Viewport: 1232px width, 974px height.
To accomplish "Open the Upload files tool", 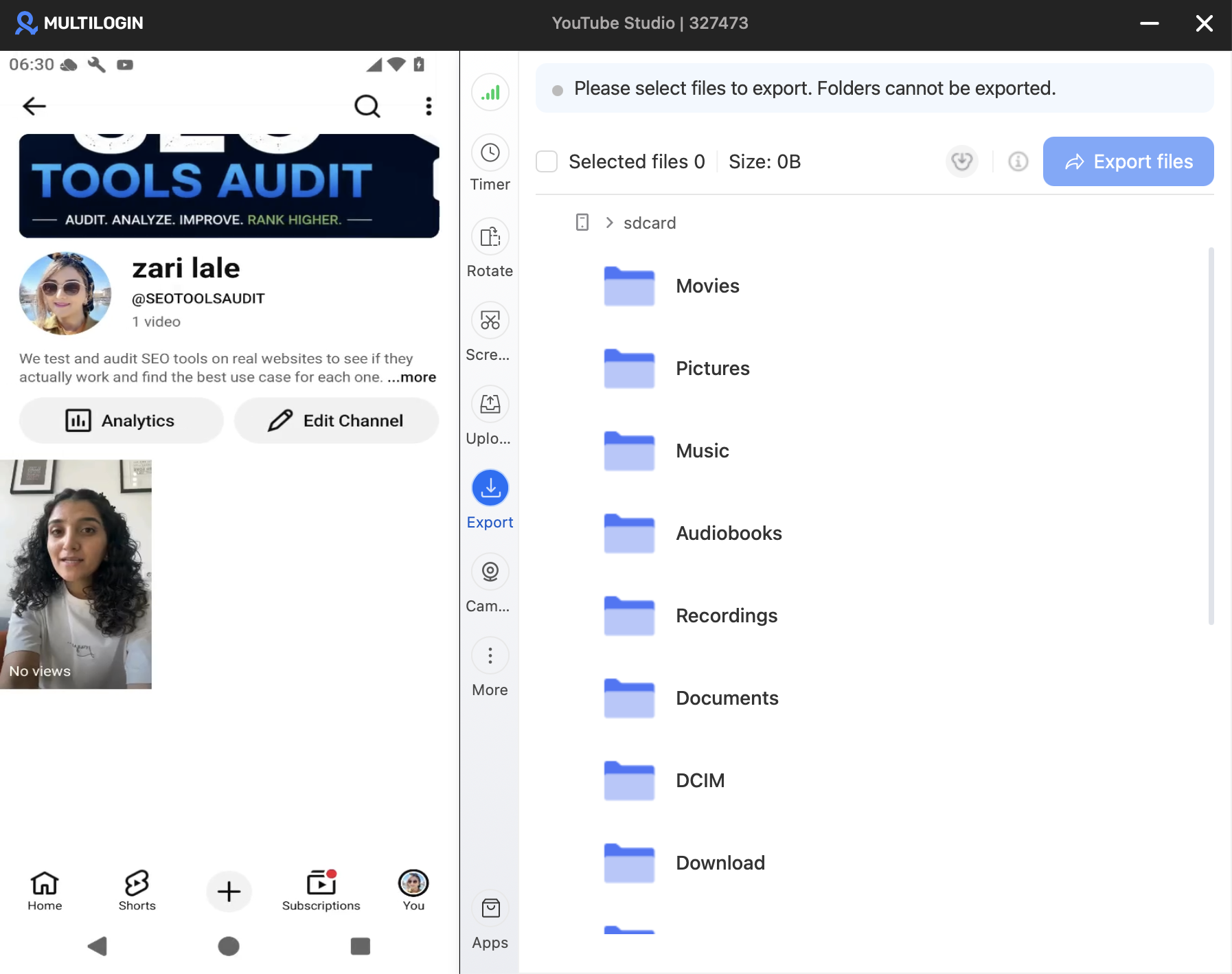I will point(490,416).
